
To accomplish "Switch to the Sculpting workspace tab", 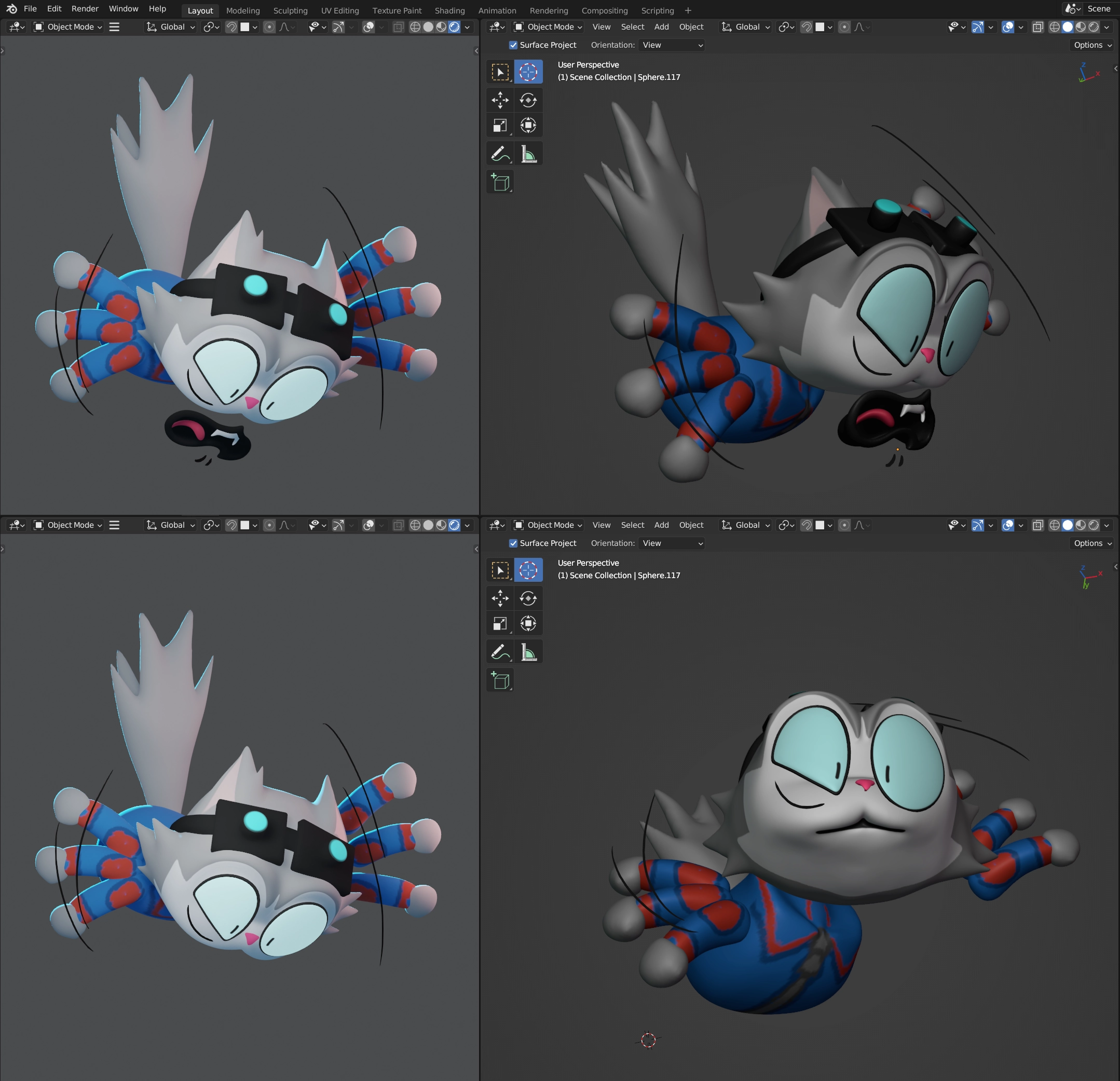I will 290,10.
